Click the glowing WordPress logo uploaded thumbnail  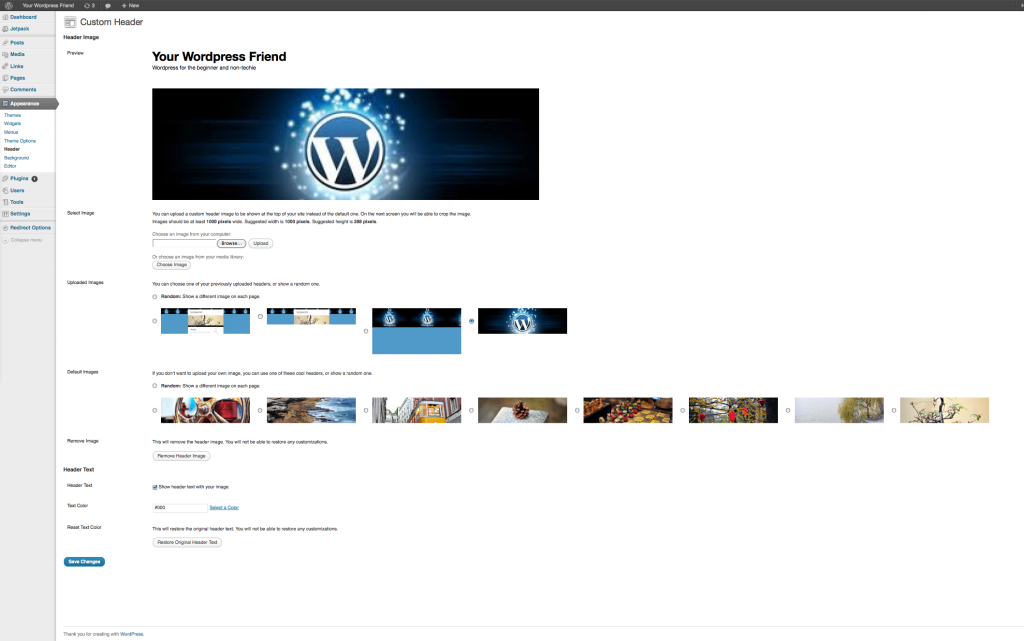click(522, 321)
